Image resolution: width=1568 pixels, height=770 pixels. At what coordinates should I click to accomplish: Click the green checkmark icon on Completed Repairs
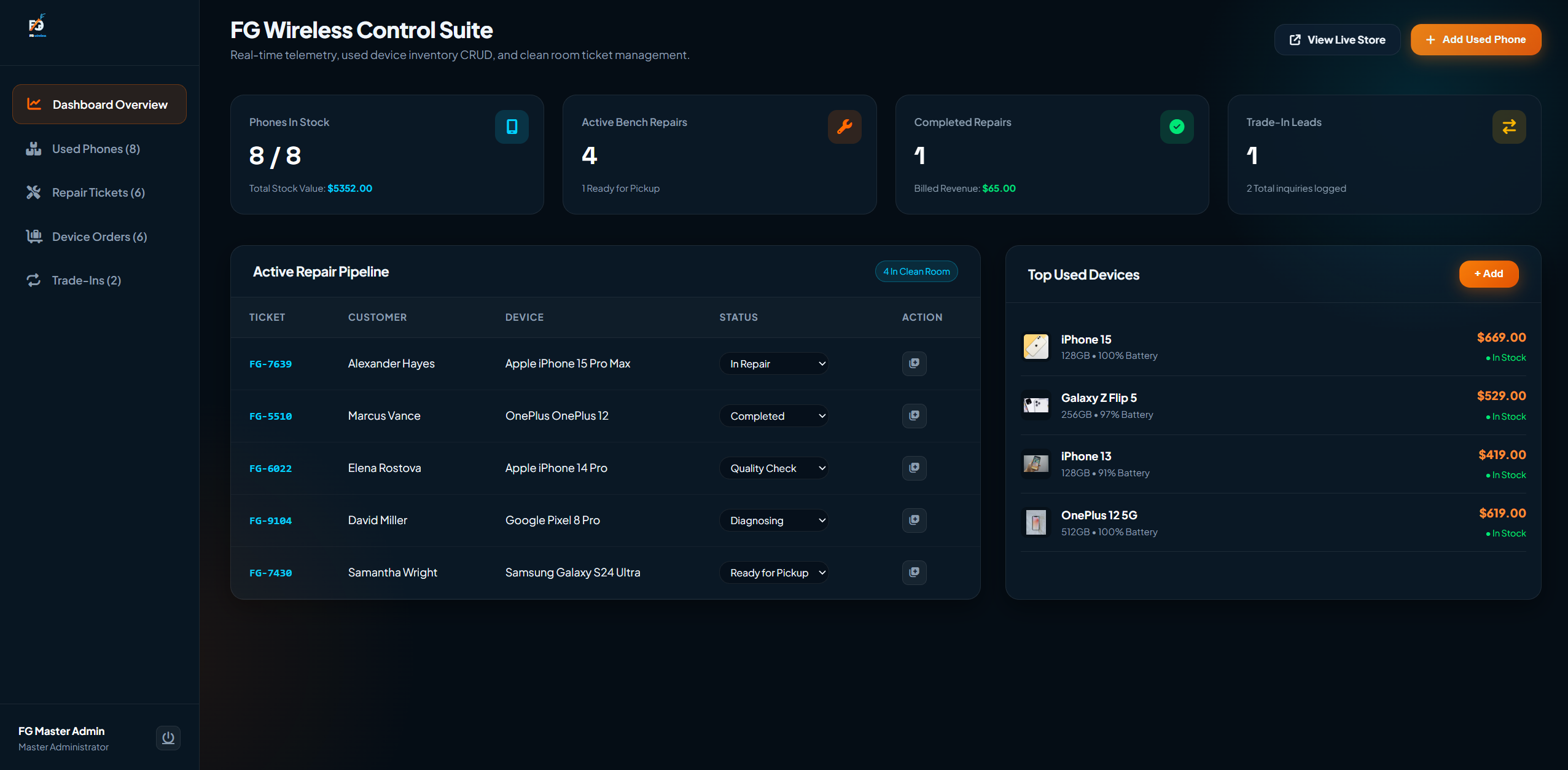tap(1177, 127)
